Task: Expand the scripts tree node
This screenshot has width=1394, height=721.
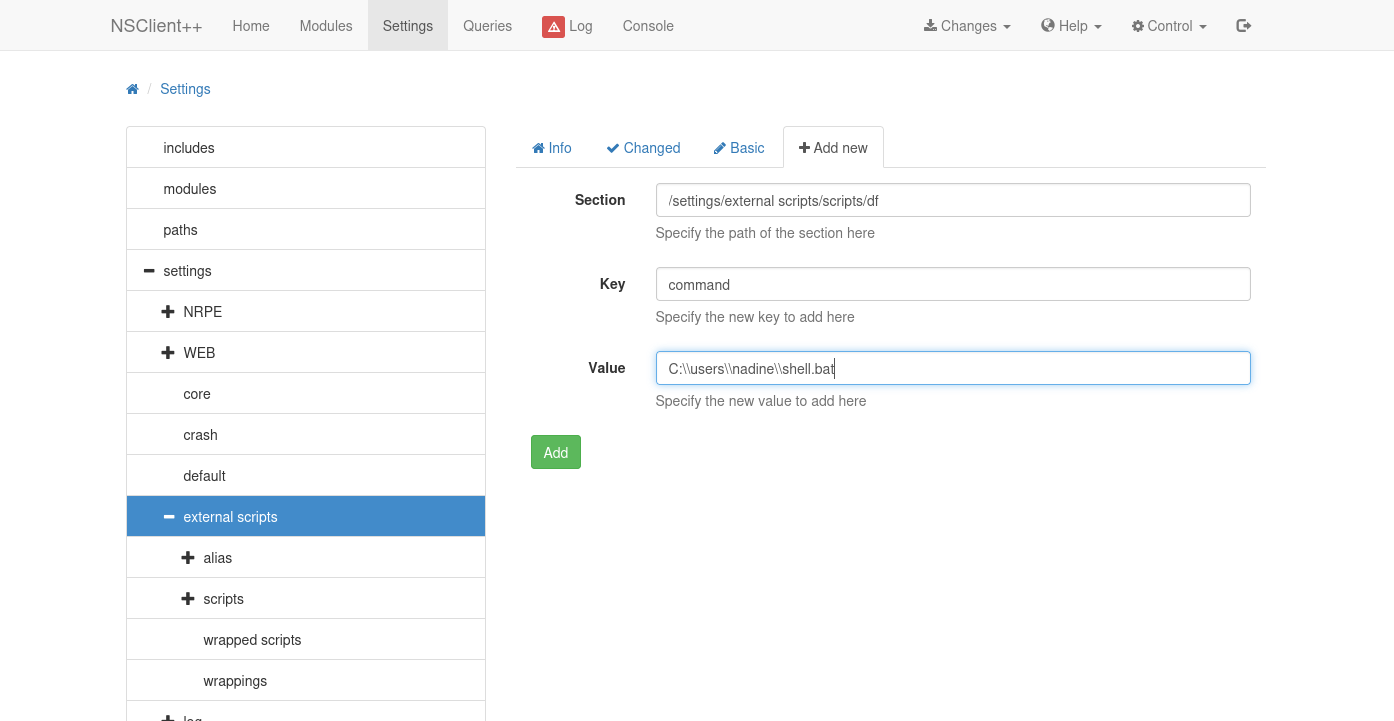Action: (x=188, y=599)
